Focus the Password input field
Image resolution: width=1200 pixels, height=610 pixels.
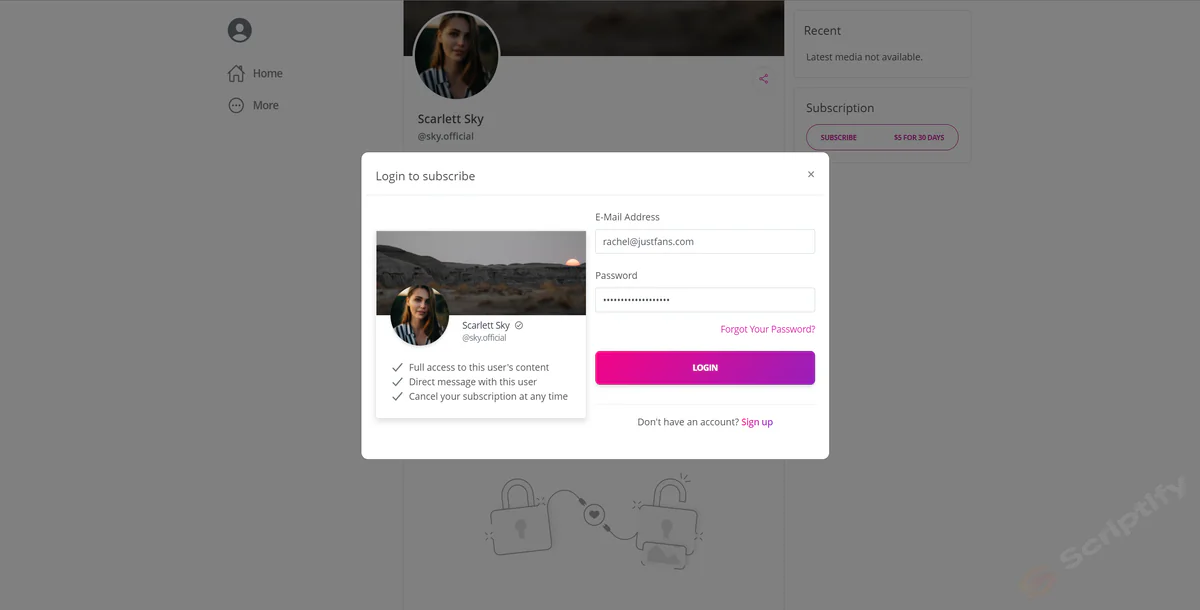point(705,300)
